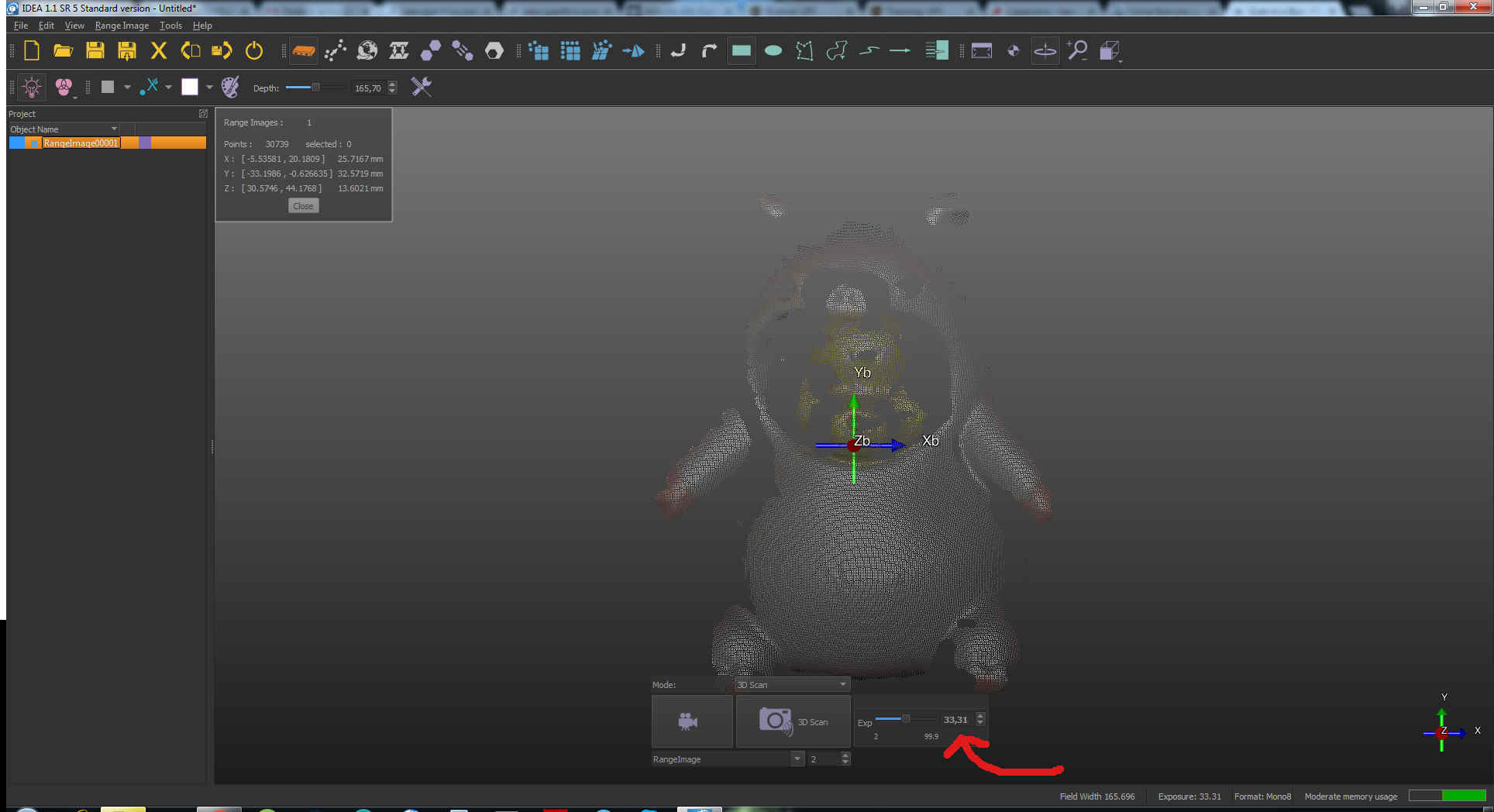Select the straight arrow line tool
1494x812 pixels.
click(900, 51)
